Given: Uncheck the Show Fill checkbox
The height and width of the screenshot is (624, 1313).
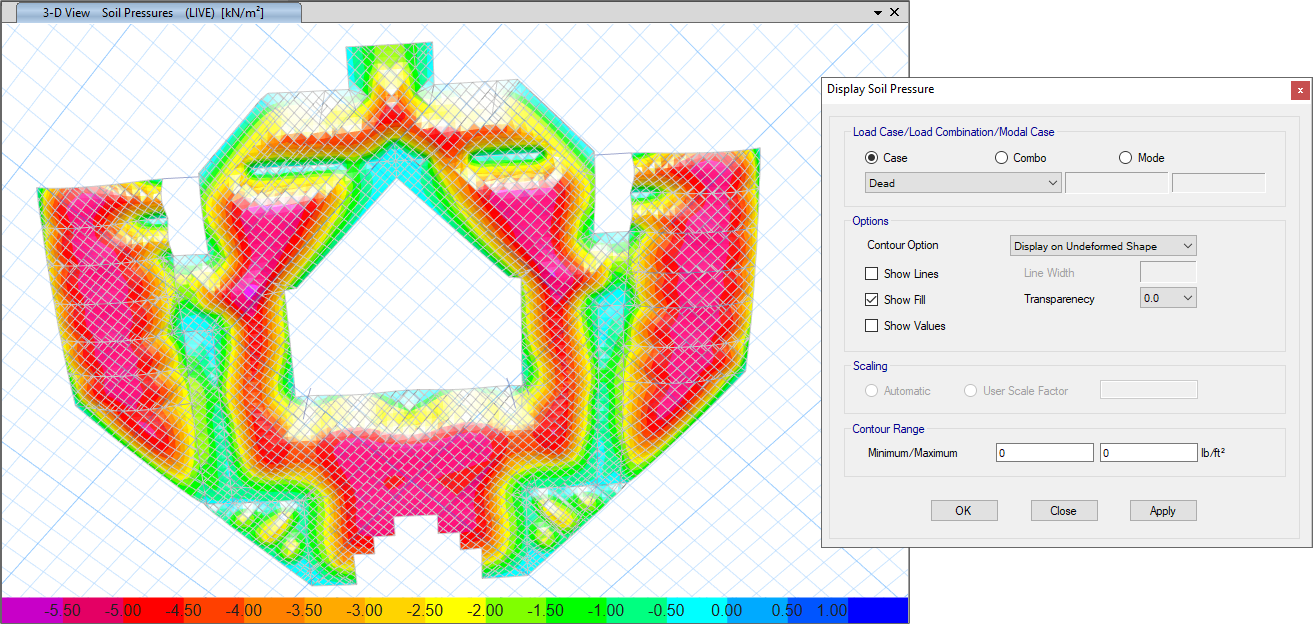Looking at the screenshot, I should (871, 300).
